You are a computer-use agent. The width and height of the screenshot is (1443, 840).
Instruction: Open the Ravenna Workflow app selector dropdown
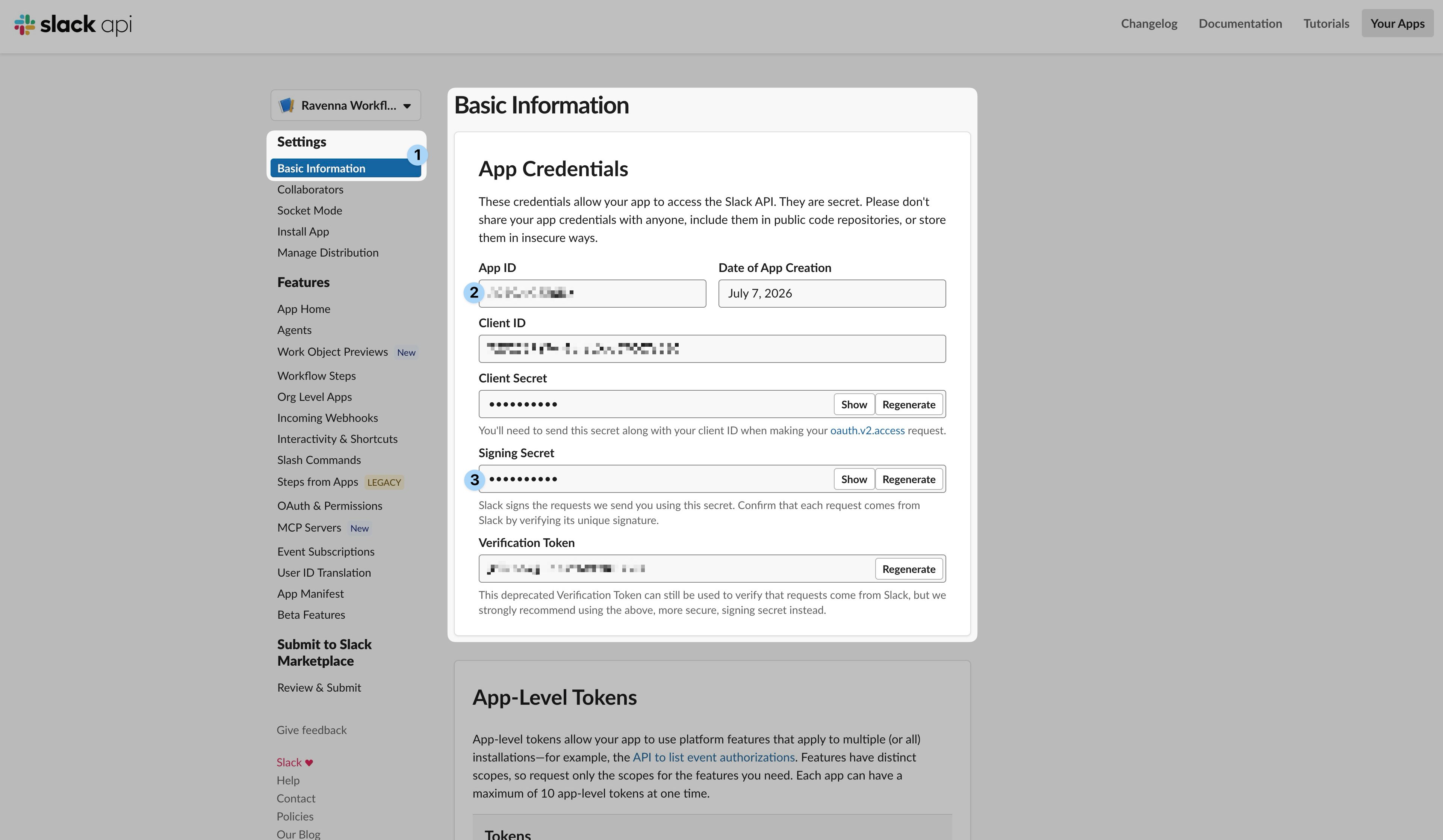click(x=346, y=105)
